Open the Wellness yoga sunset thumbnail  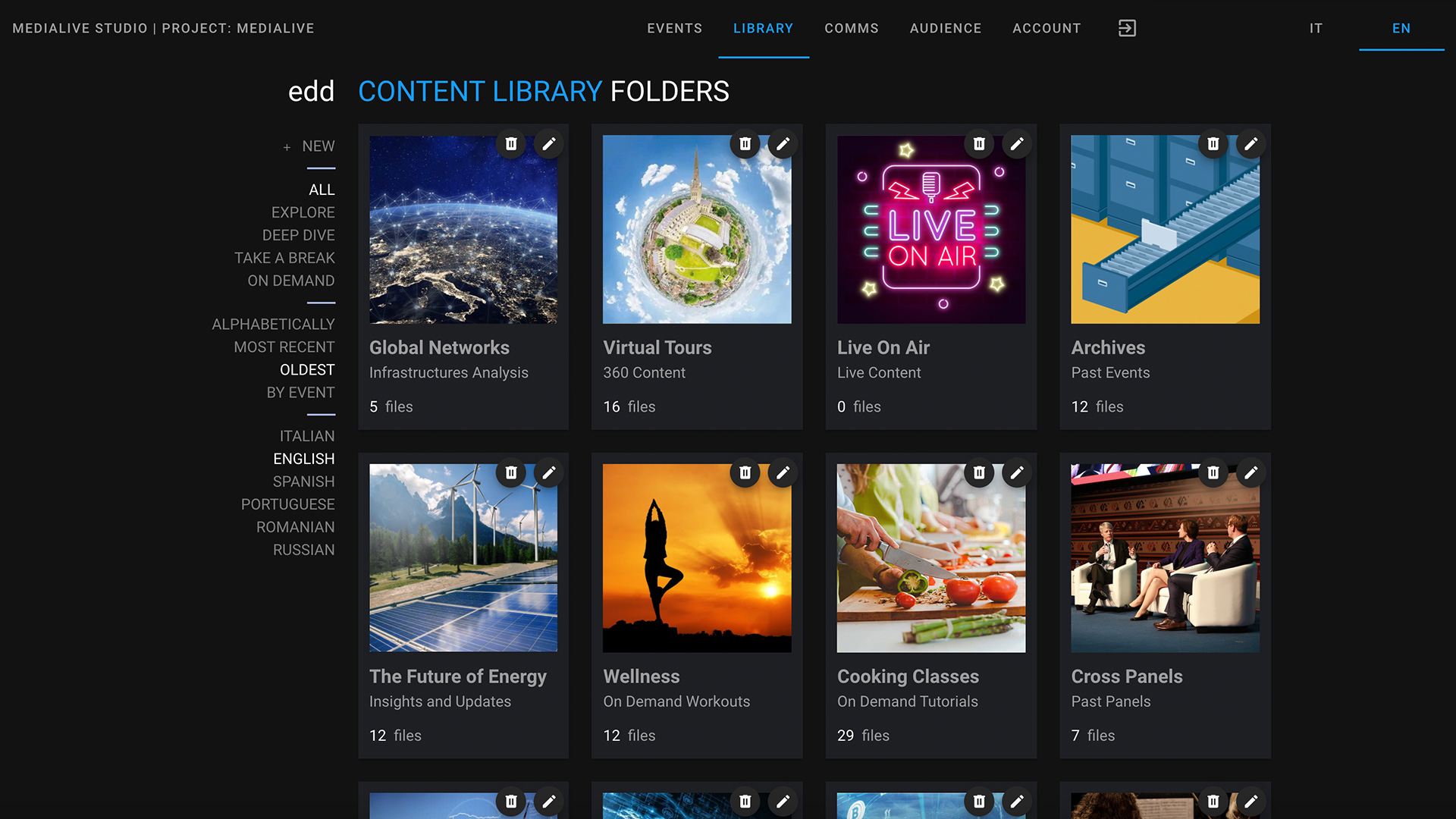tap(697, 558)
